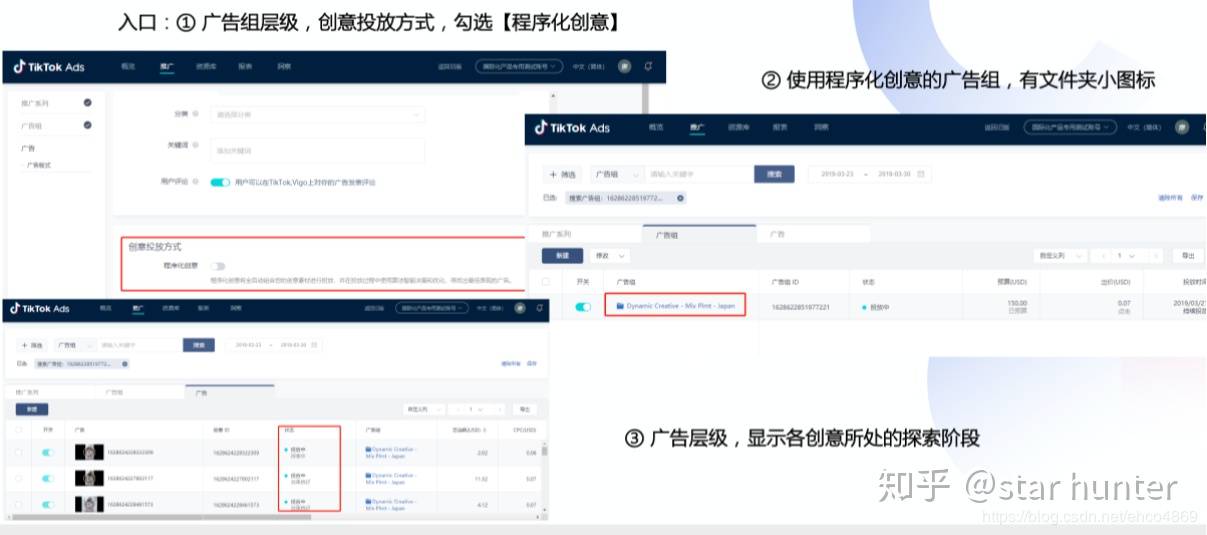Remove the search filter chip in bottom-left window

[x=124, y=364]
